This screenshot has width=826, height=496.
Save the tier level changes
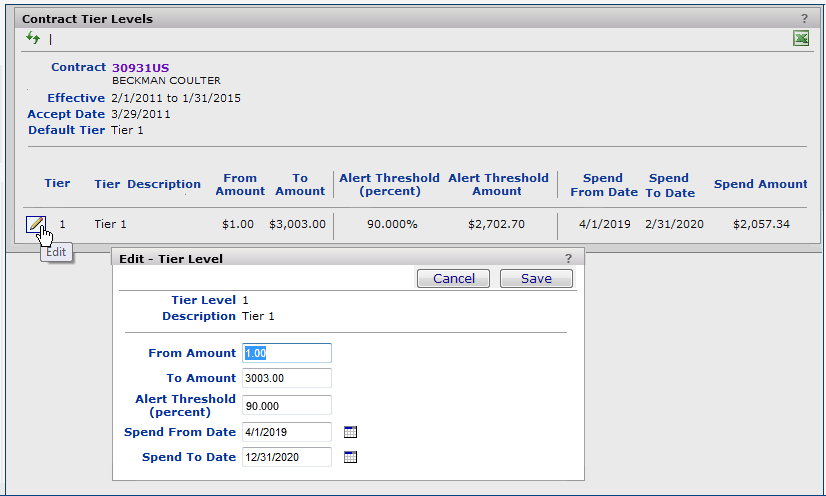click(536, 279)
